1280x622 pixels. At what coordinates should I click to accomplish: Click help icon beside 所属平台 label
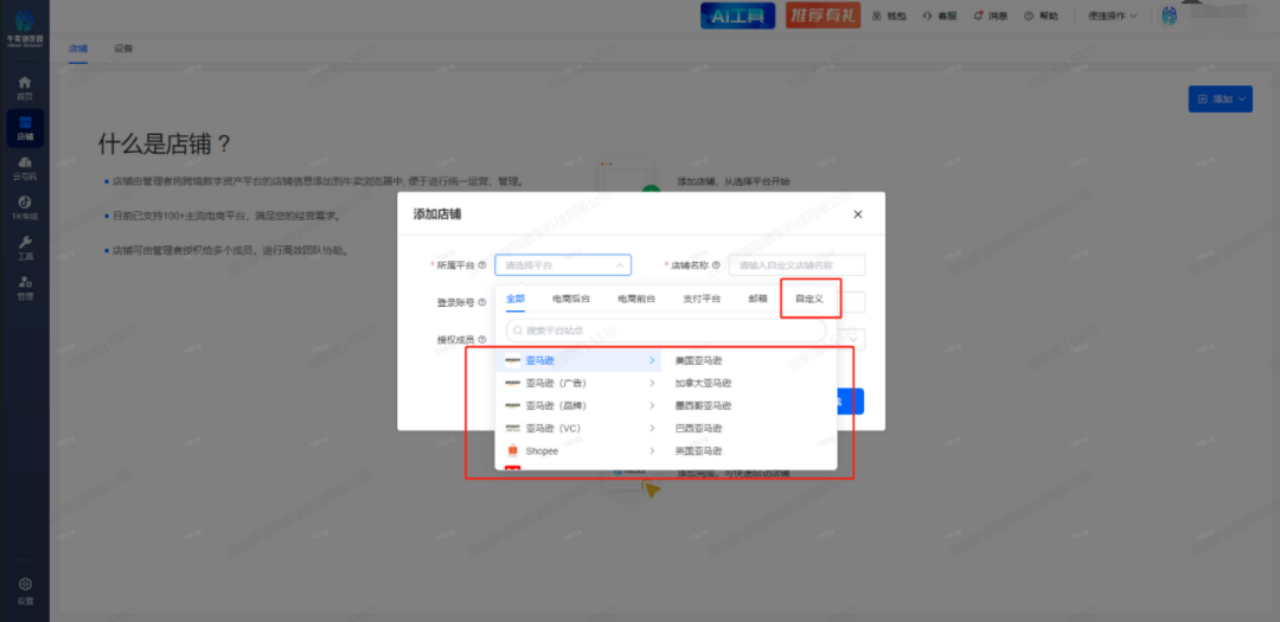(x=482, y=265)
